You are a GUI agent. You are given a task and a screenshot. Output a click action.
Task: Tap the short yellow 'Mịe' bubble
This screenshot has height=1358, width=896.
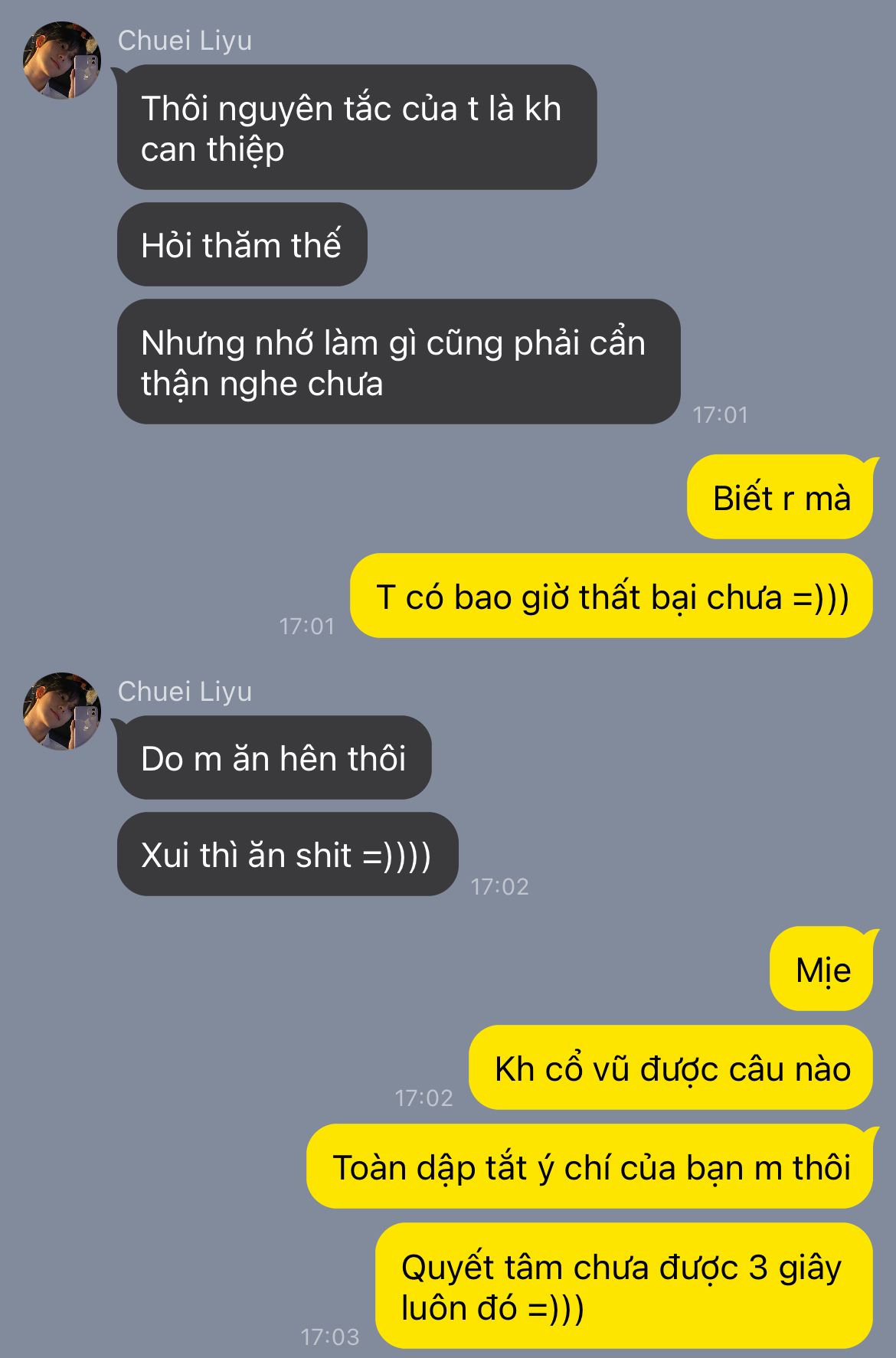822,968
